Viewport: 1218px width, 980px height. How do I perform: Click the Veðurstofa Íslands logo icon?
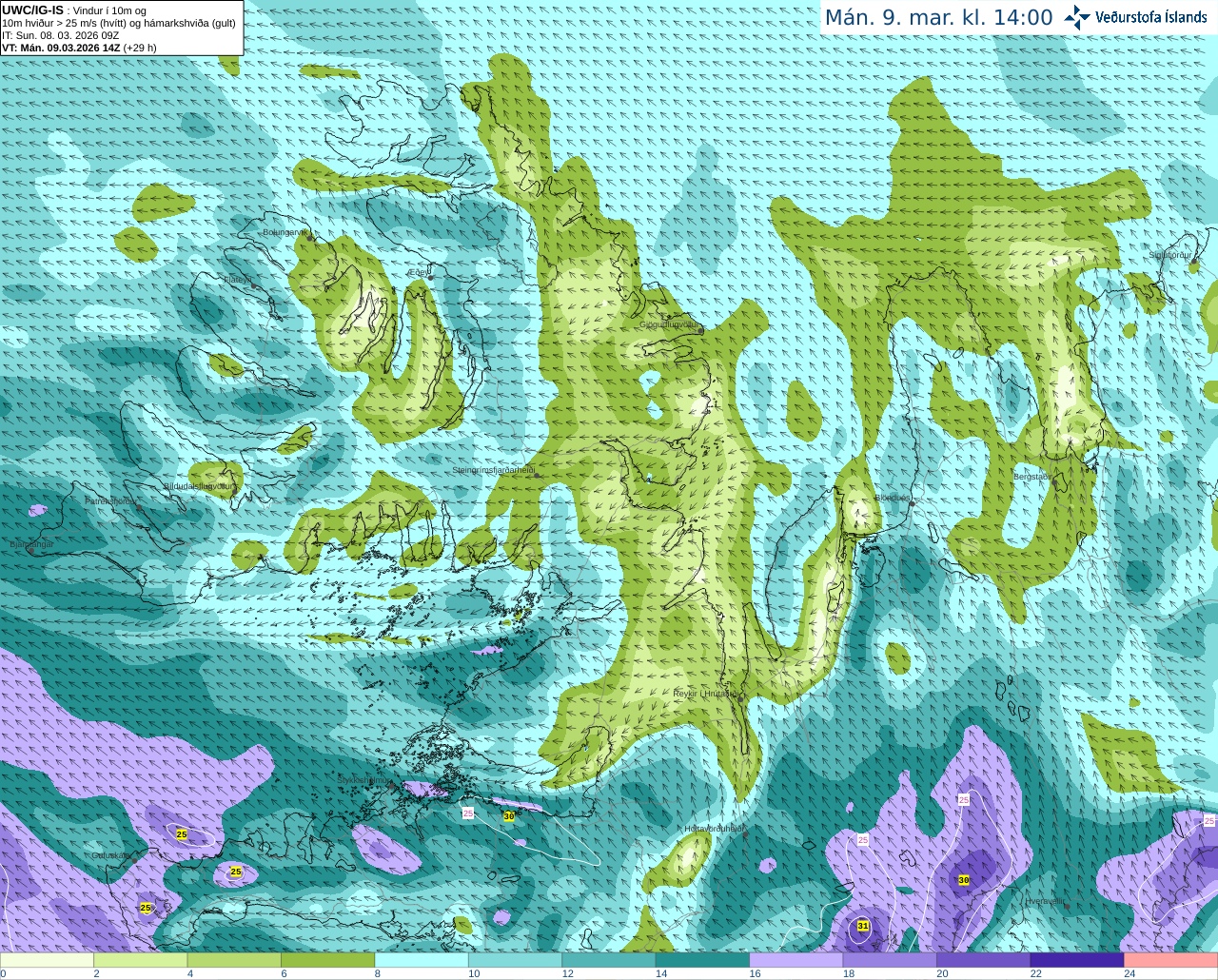[x=1077, y=17]
